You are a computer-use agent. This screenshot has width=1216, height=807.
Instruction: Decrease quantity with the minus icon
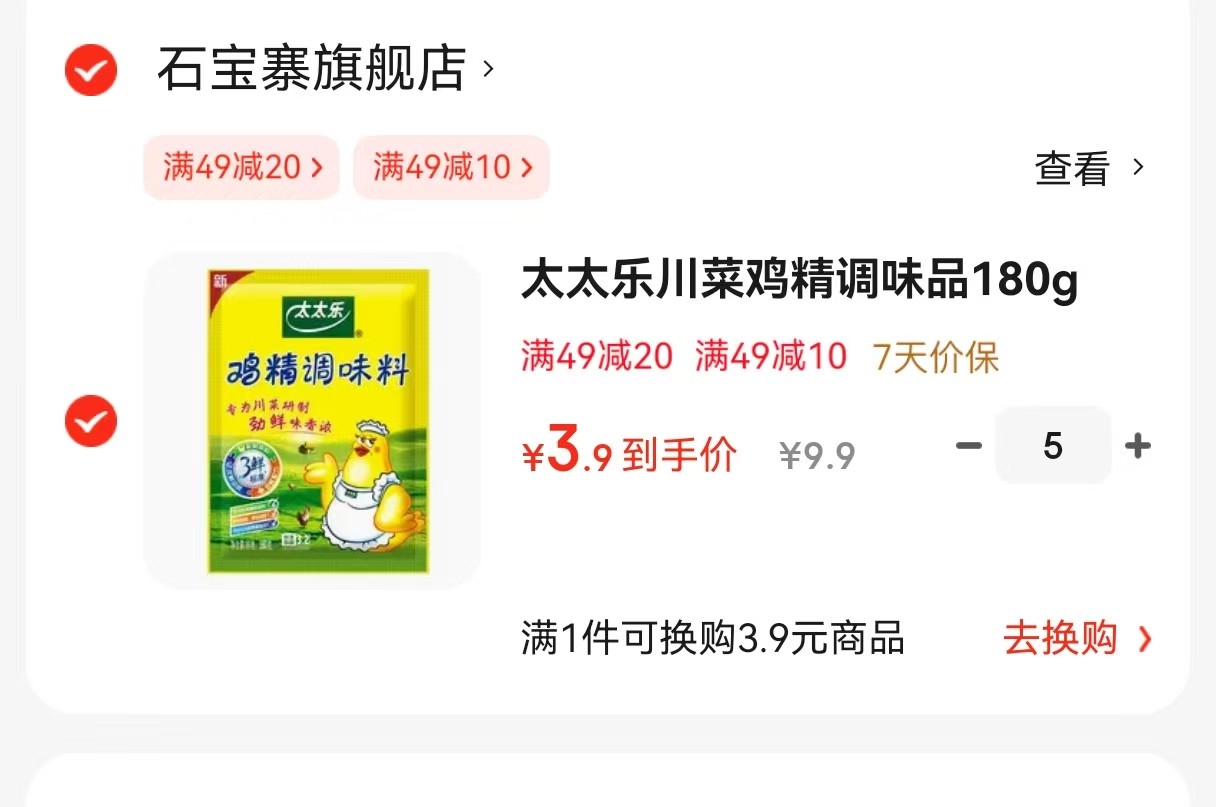pyautogui.click(x=968, y=446)
